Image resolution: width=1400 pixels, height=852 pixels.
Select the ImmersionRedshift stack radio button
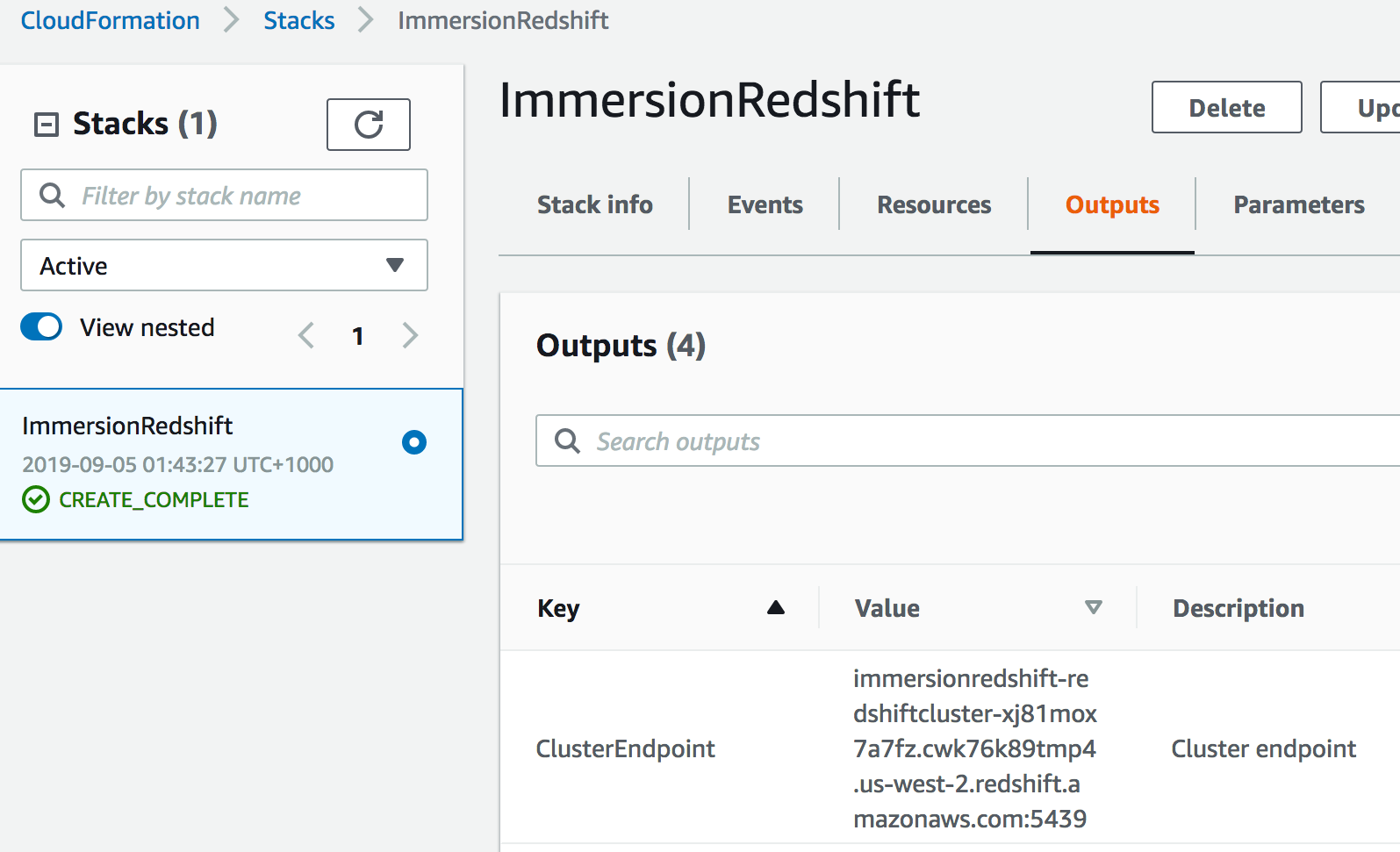pyautogui.click(x=414, y=442)
